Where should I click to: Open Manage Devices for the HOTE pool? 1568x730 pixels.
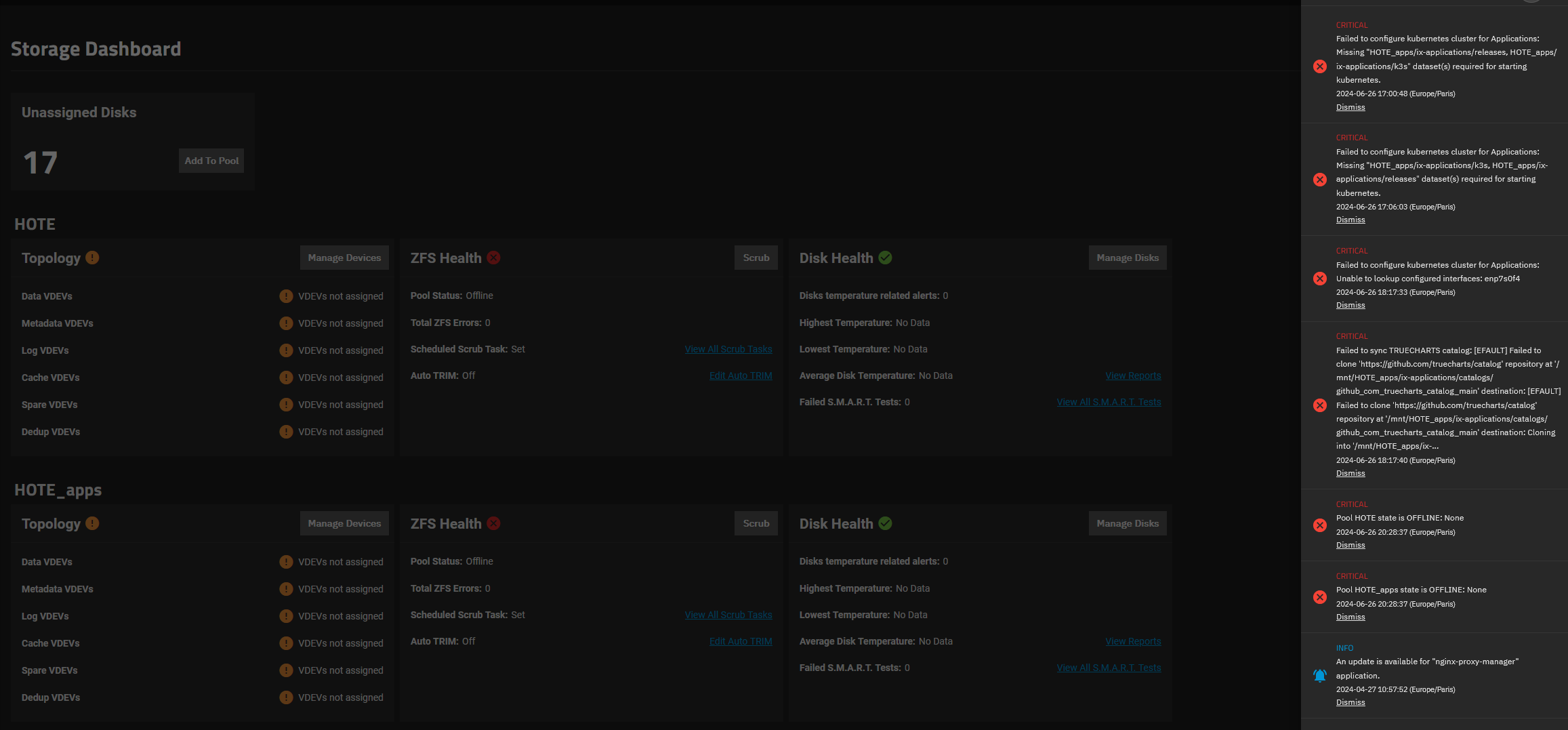(344, 258)
